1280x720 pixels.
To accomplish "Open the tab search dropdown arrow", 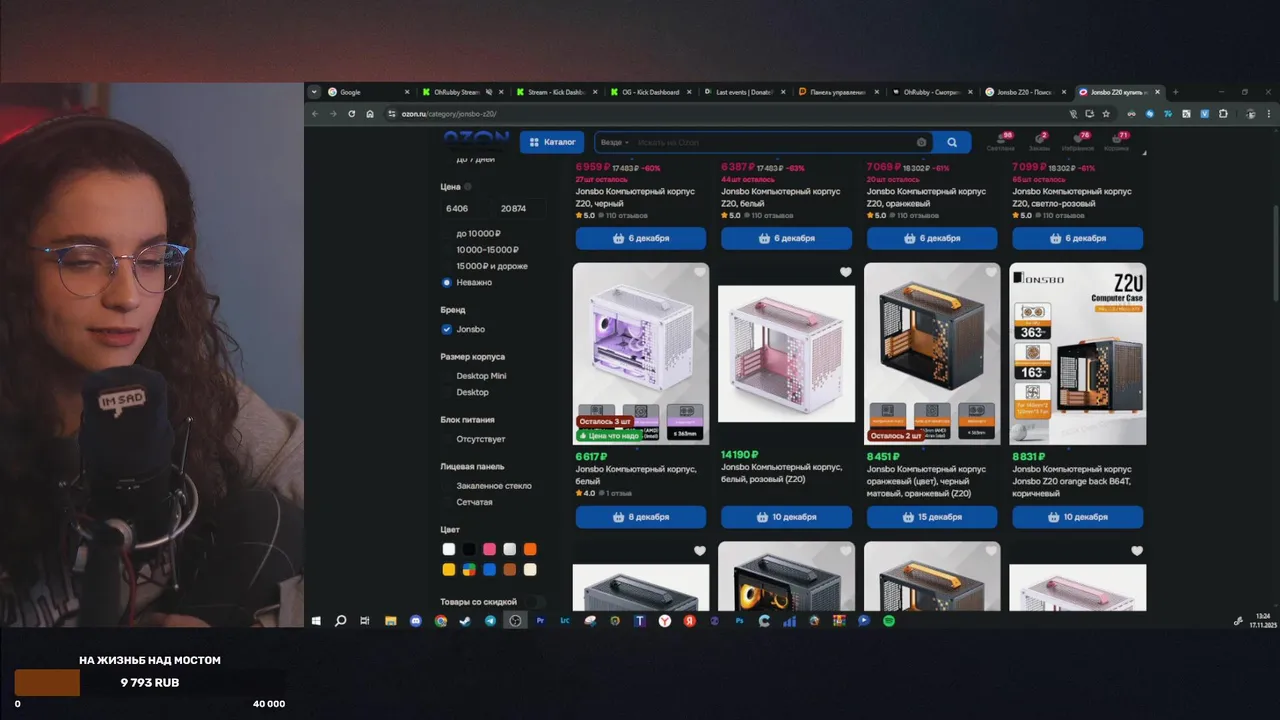I will coord(314,92).
